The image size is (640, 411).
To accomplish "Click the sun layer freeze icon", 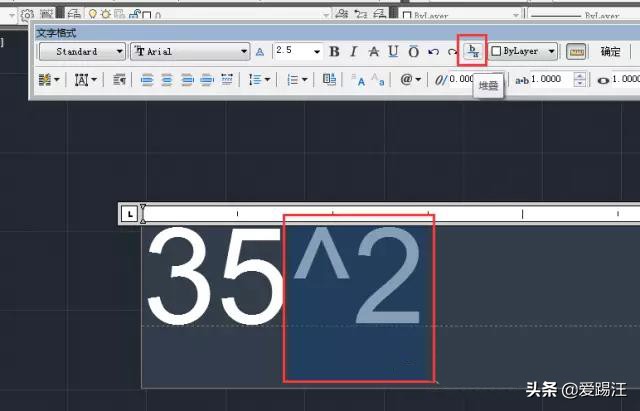I will pos(106,15).
